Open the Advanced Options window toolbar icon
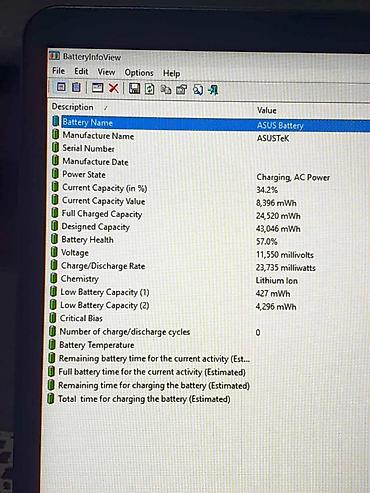370x493 pixels. [x=98, y=88]
